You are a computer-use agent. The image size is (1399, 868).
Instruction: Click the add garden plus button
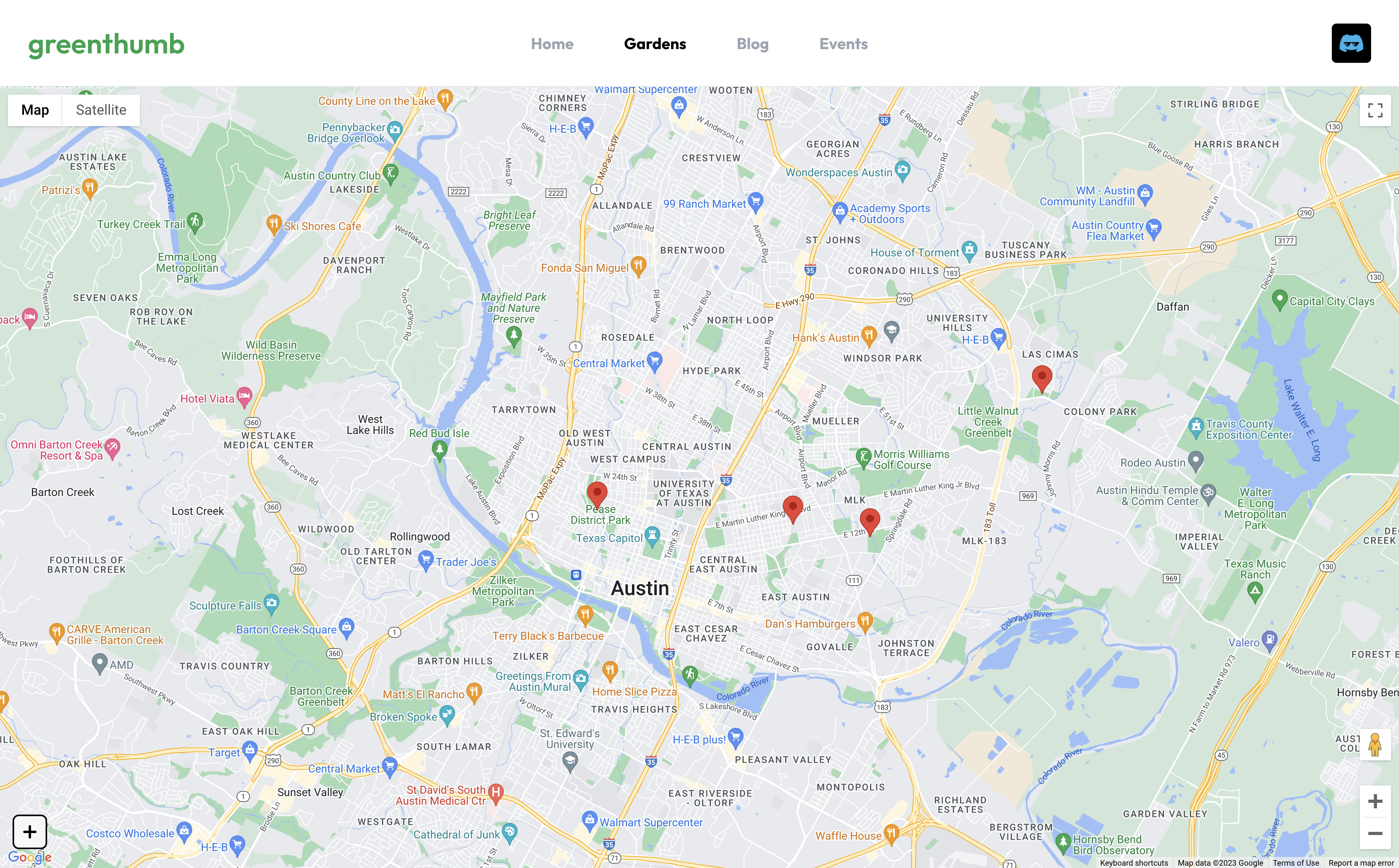(30, 831)
